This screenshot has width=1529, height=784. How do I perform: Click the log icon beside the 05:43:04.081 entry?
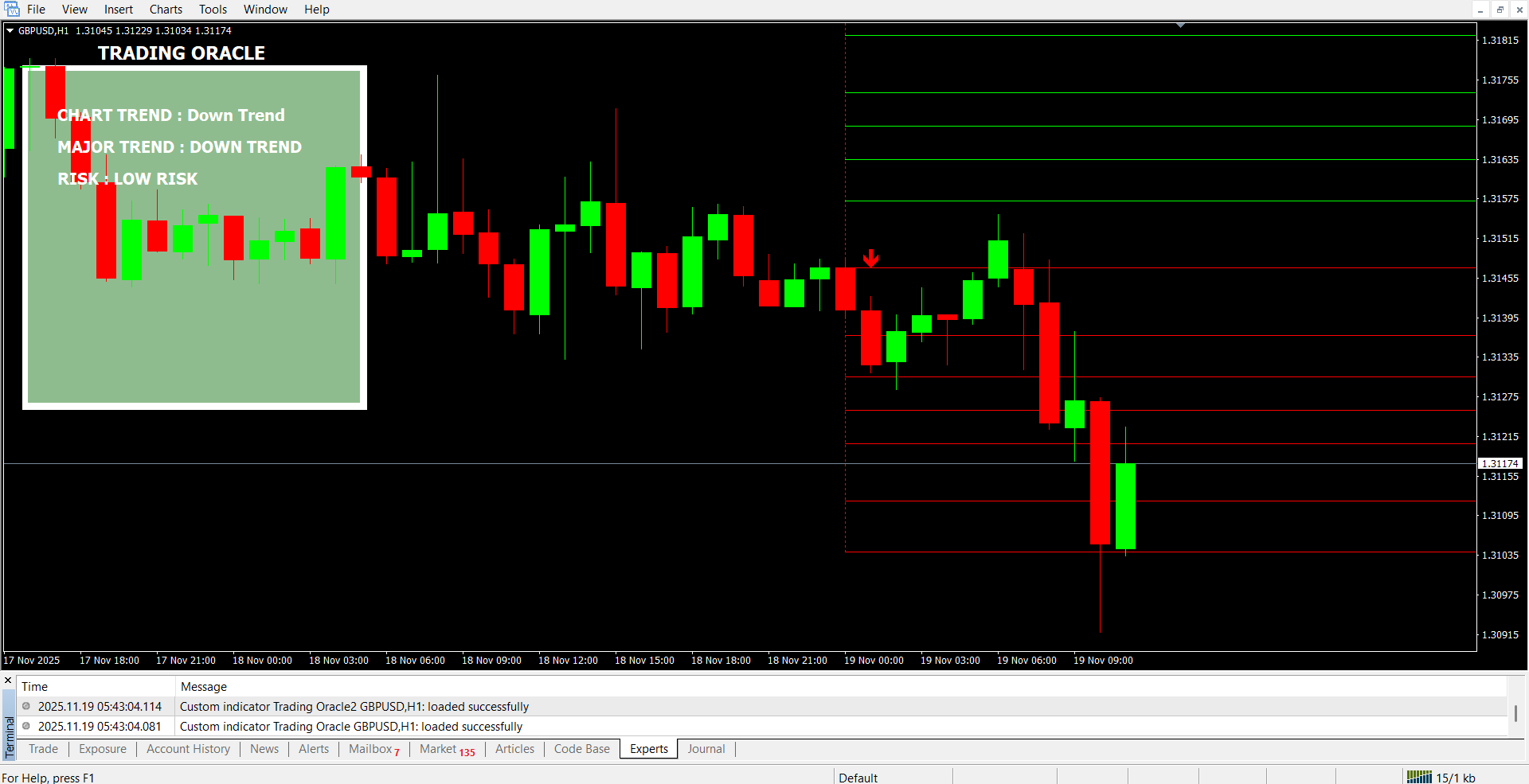point(26,726)
